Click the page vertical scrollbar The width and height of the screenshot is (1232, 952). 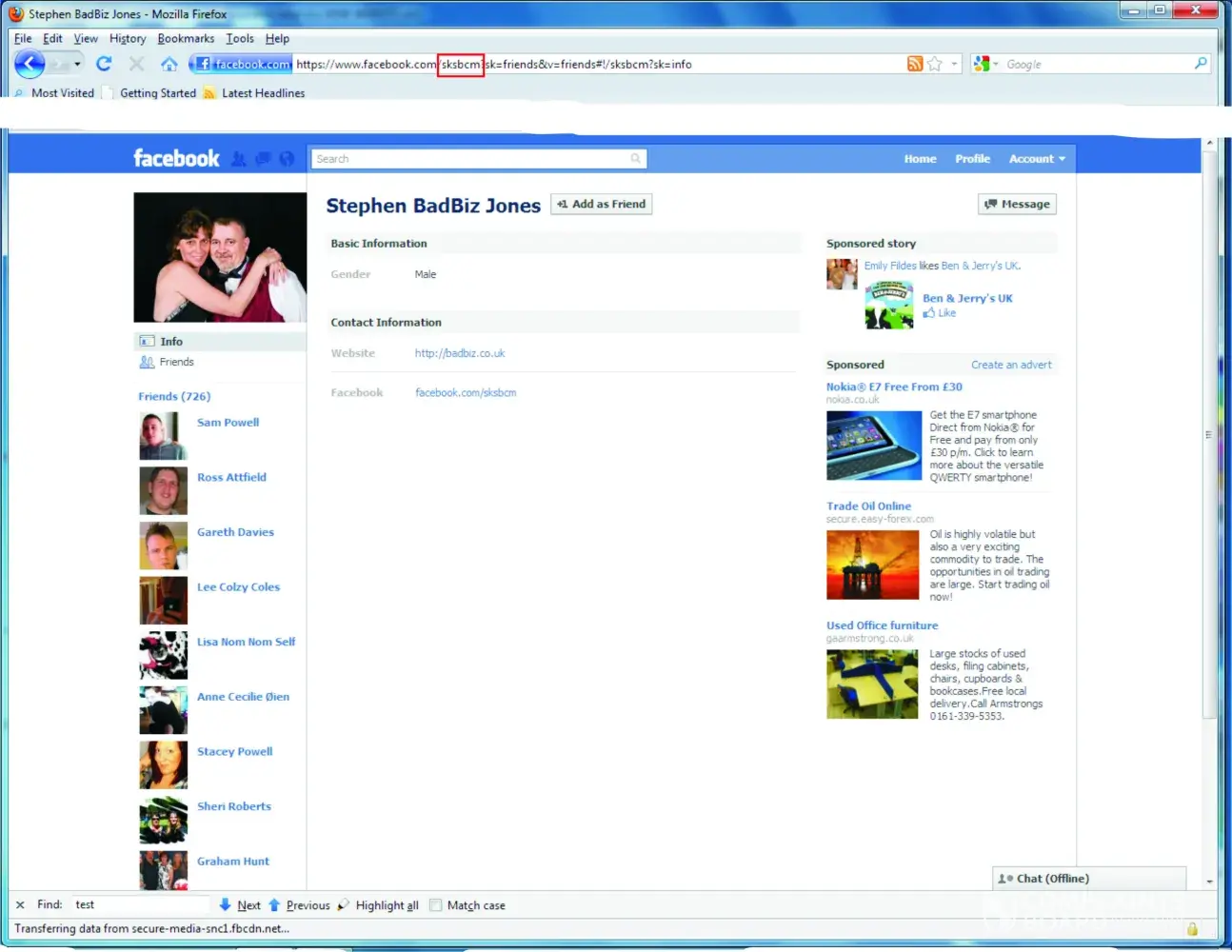[1210, 433]
